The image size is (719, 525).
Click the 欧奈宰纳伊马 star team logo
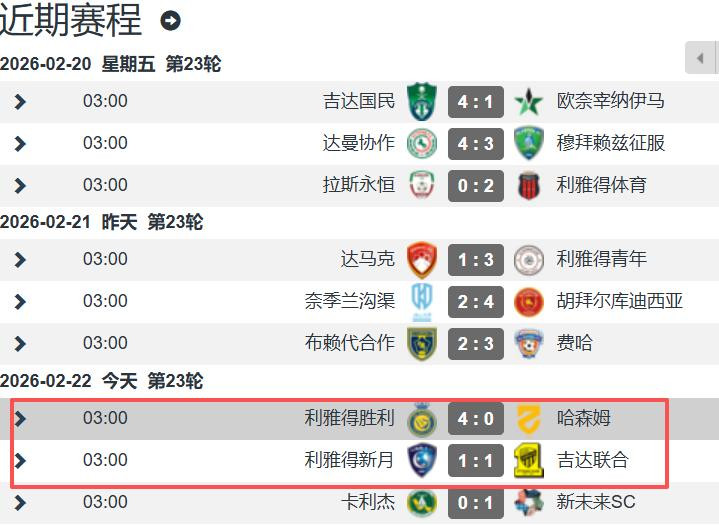[528, 101]
